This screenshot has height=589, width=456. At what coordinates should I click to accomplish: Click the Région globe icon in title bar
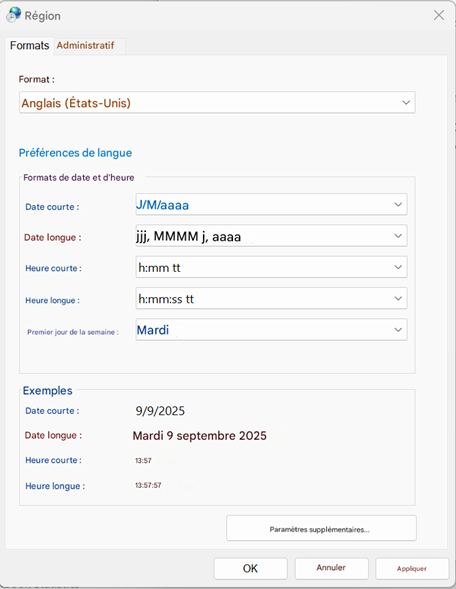pyautogui.click(x=14, y=15)
